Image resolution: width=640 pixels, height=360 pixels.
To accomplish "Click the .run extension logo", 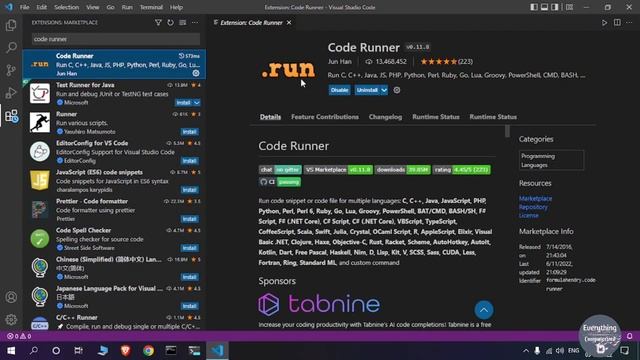I will click(x=289, y=70).
